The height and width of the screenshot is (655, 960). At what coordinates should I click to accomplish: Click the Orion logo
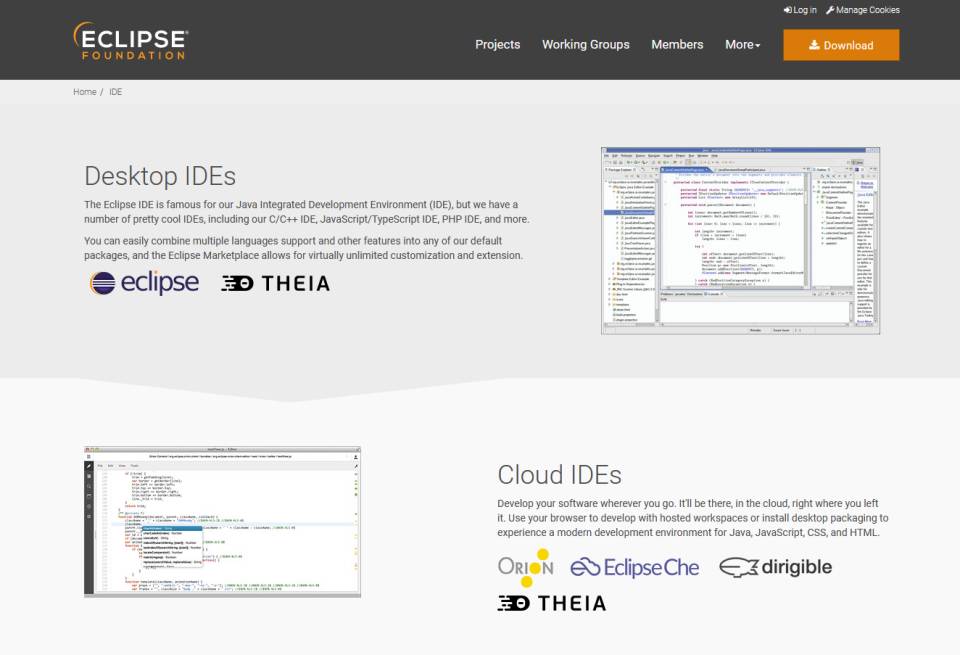526,567
